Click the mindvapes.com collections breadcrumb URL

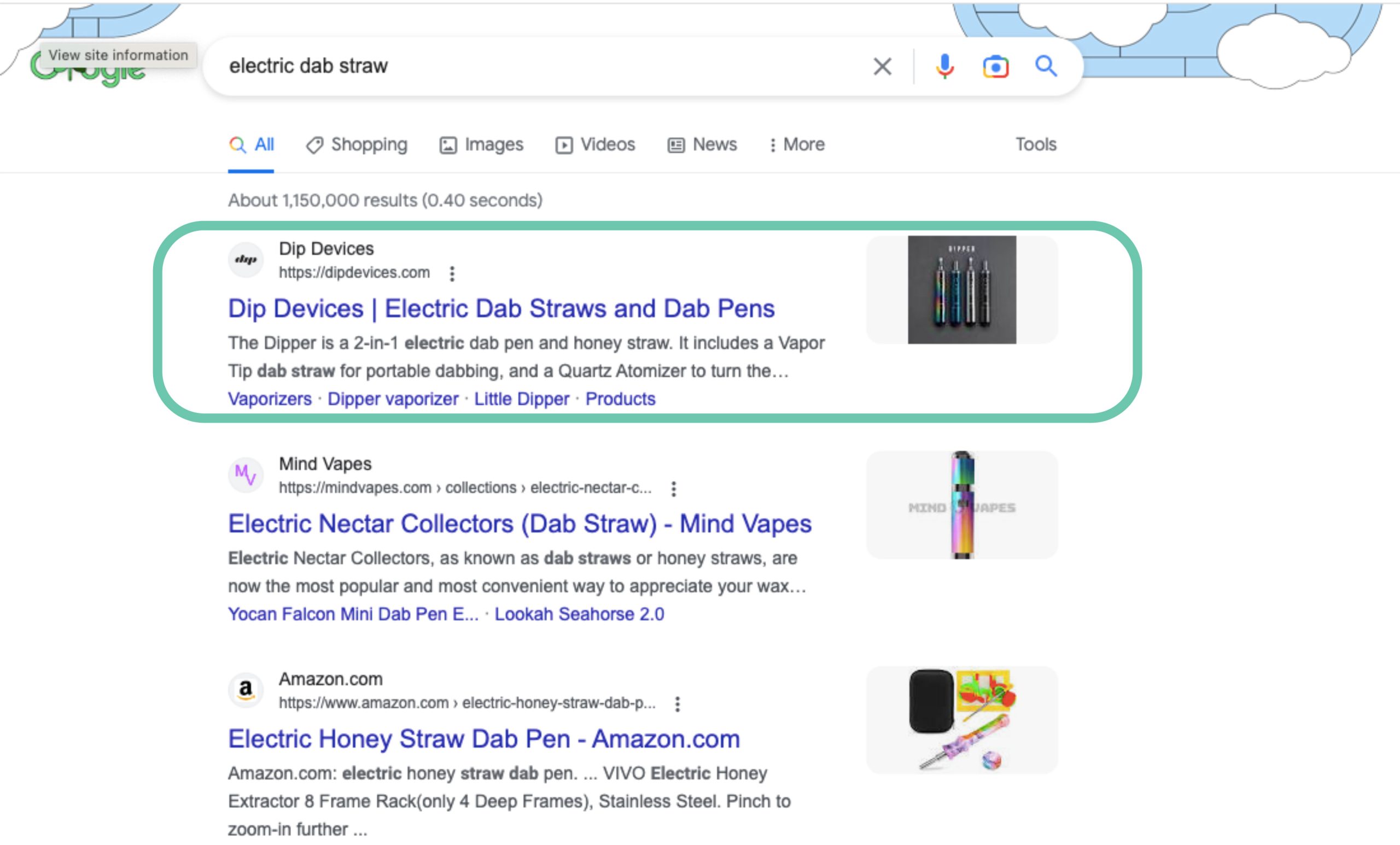coord(465,488)
